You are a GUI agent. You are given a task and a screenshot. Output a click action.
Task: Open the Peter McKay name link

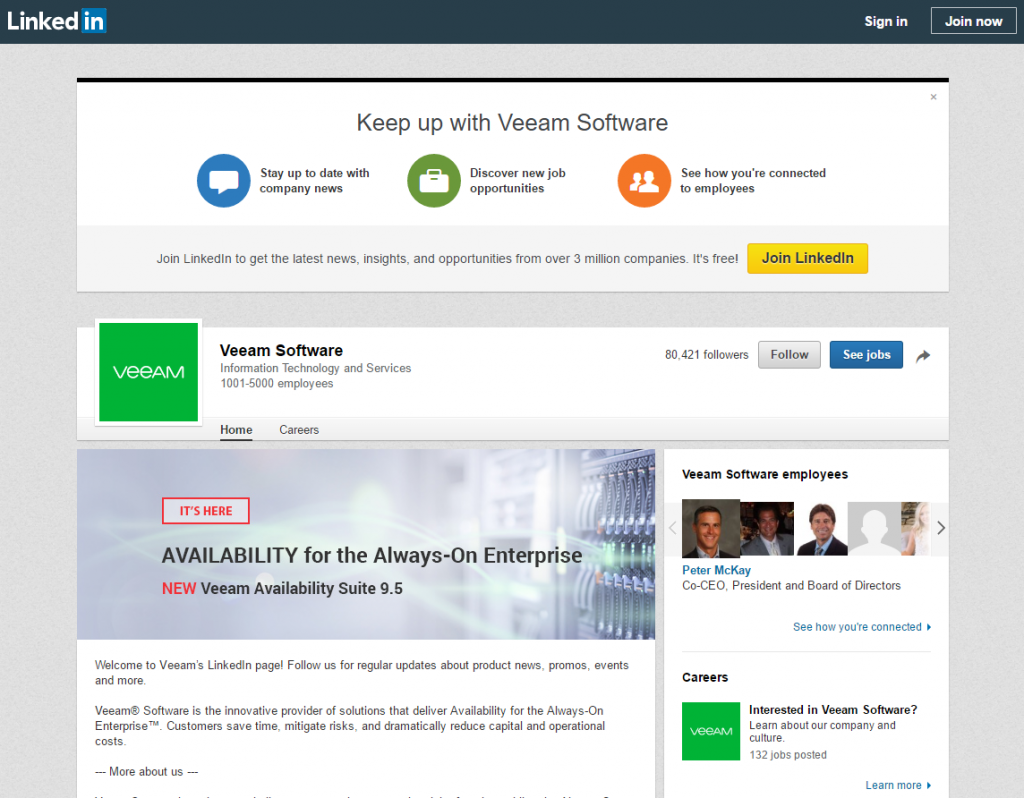716,570
